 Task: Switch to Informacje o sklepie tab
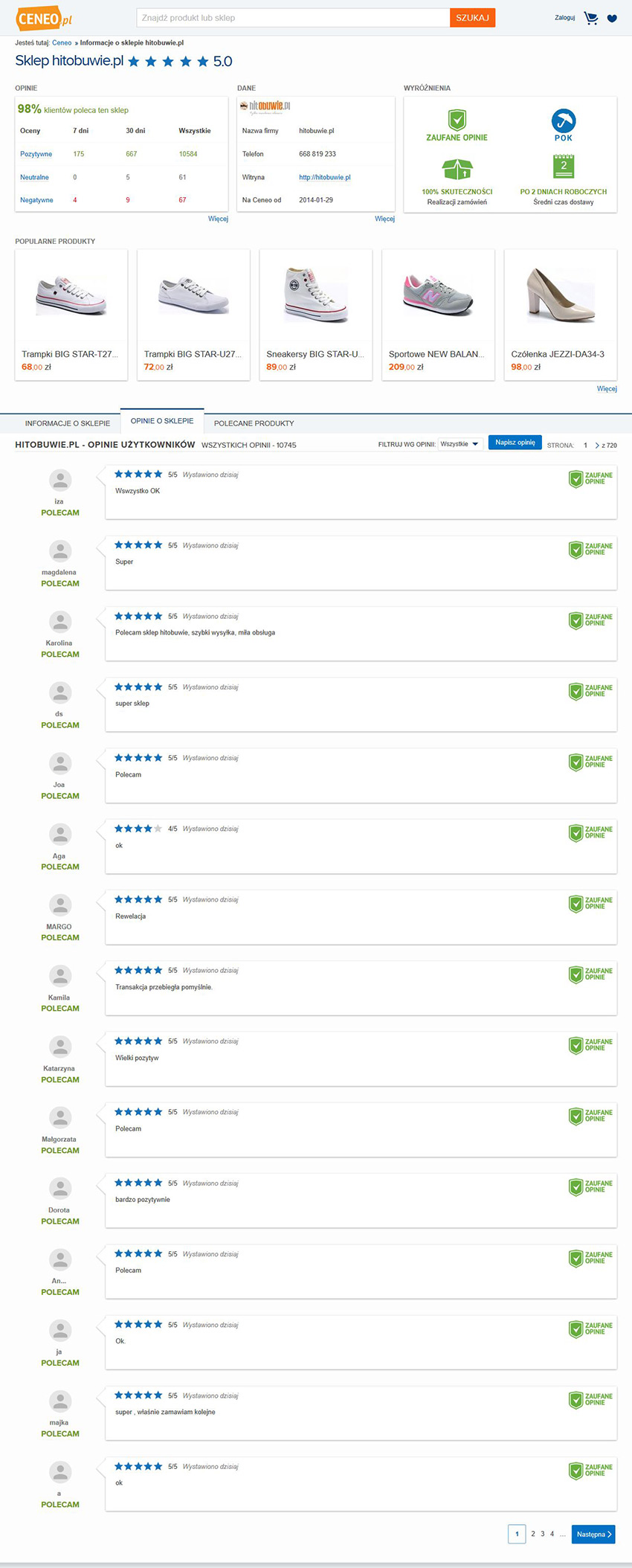tap(68, 423)
